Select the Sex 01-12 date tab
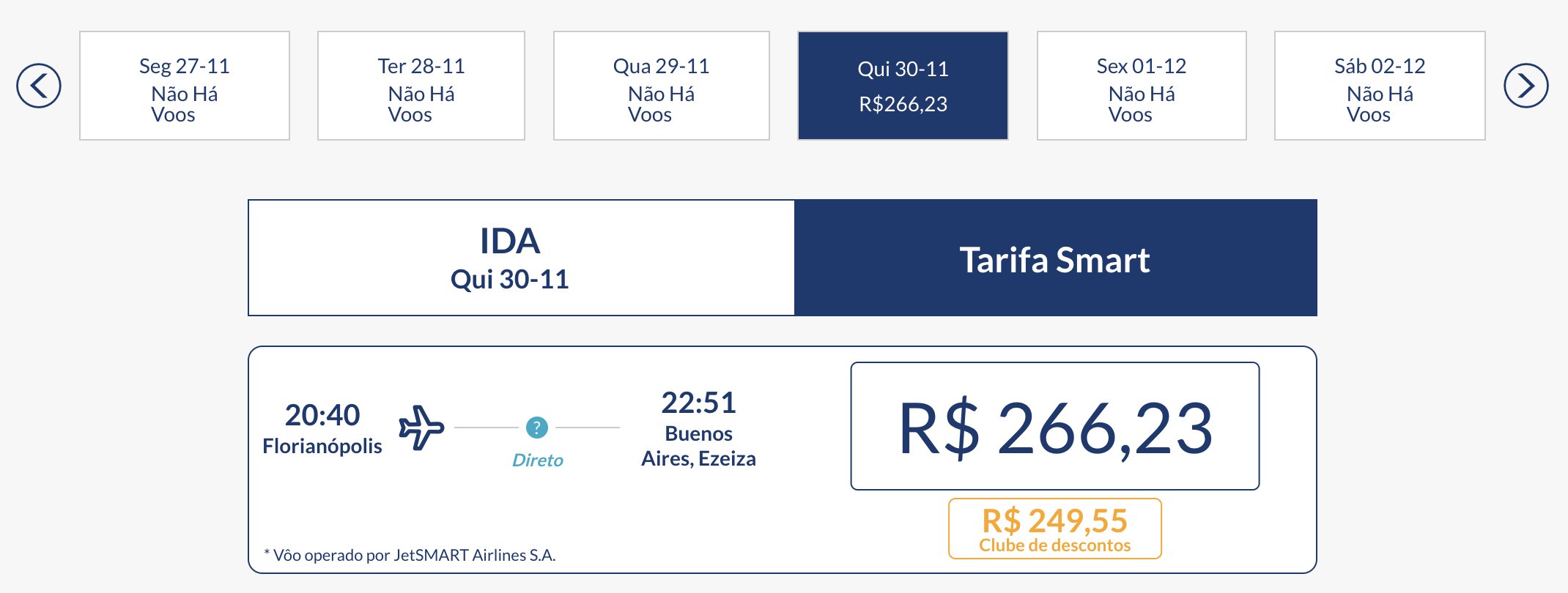The height and width of the screenshot is (593, 1568). tap(1142, 86)
